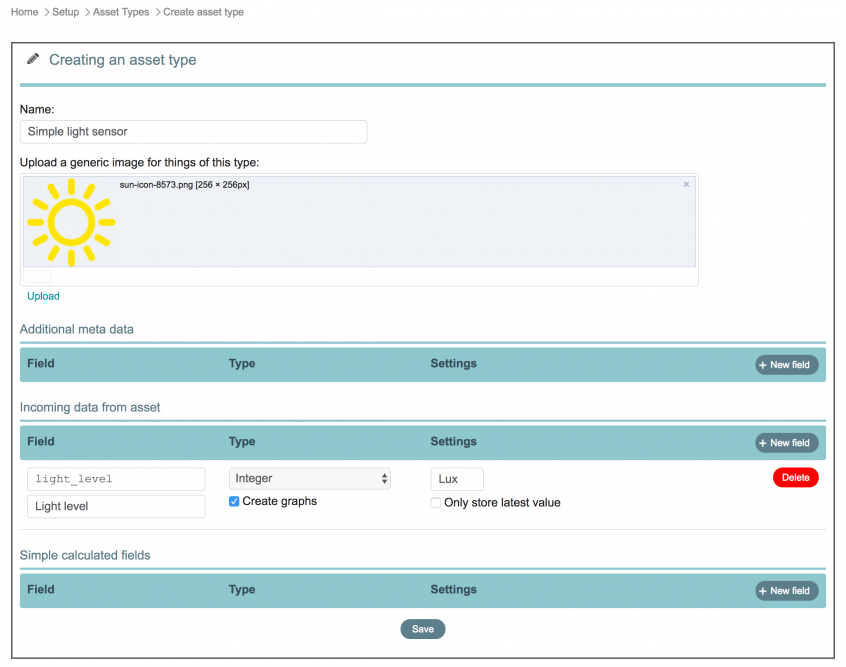Remove the uploaded sun-icon-8573.png file
This screenshot has width=846, height=667.
[686, 184]
